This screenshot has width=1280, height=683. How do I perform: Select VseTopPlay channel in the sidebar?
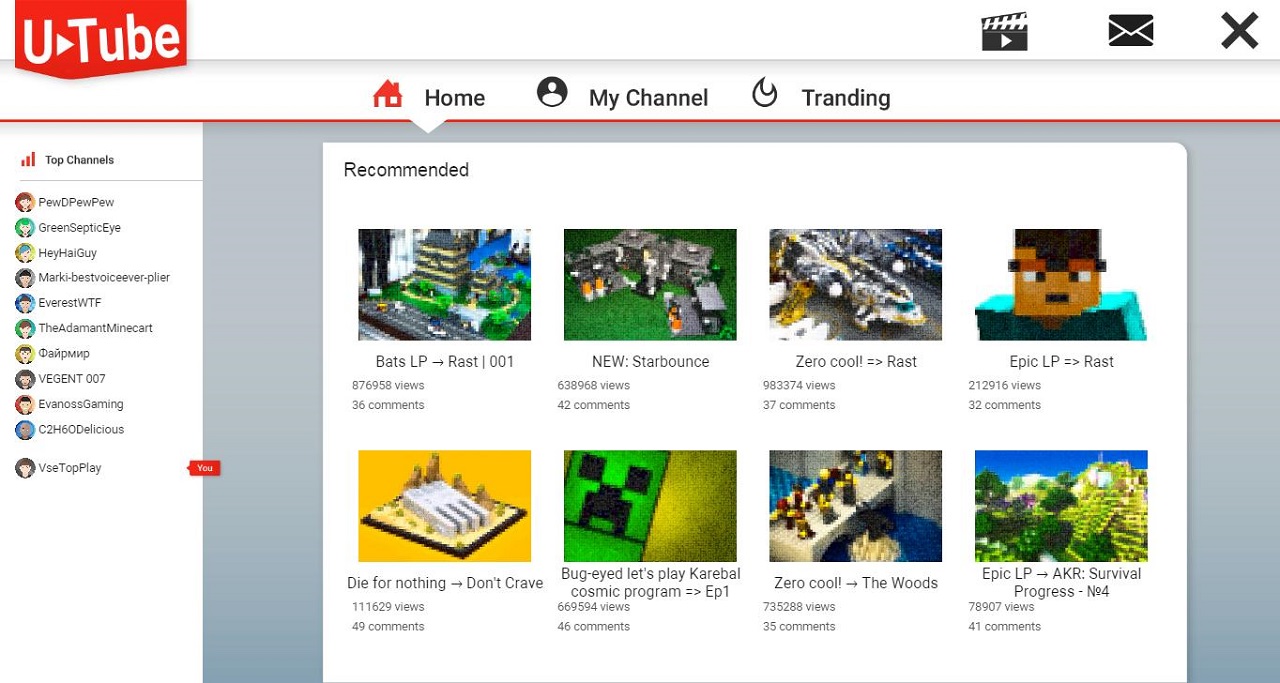pyautogui.click(x=69, y=468)
